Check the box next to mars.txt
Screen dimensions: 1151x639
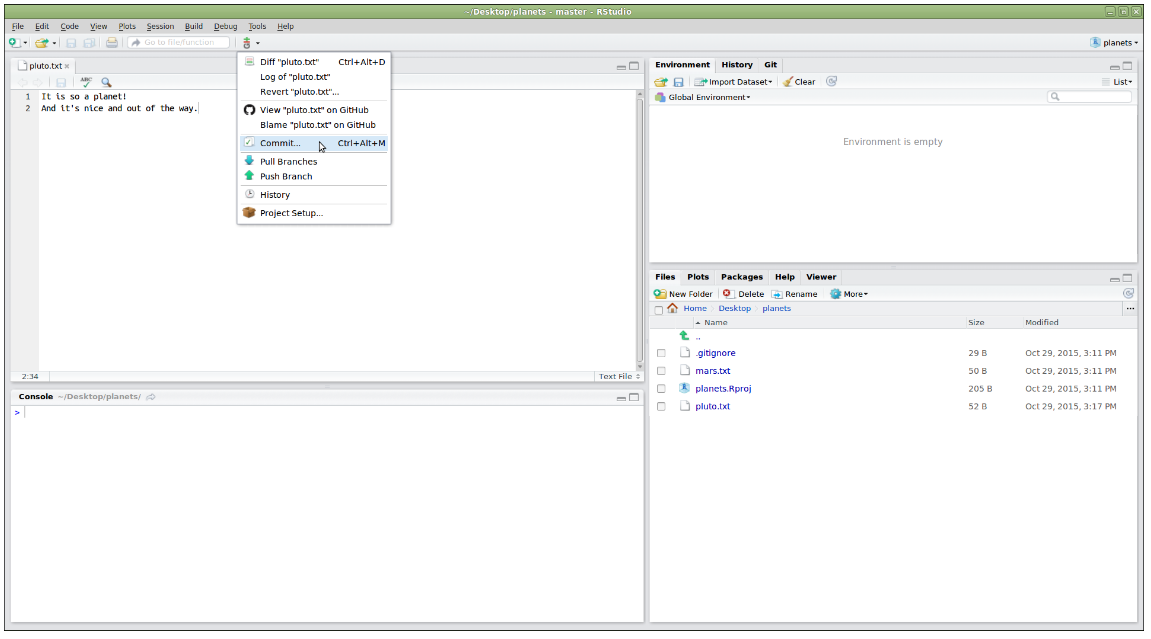(661, 371)
